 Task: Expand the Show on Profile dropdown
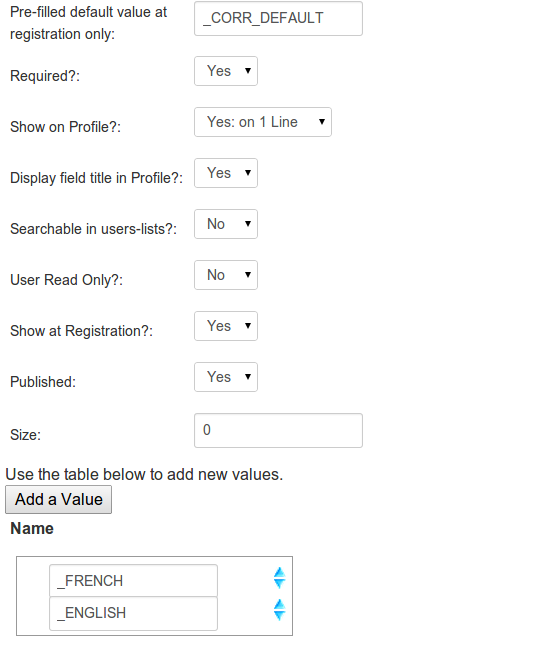pos(263,122)
